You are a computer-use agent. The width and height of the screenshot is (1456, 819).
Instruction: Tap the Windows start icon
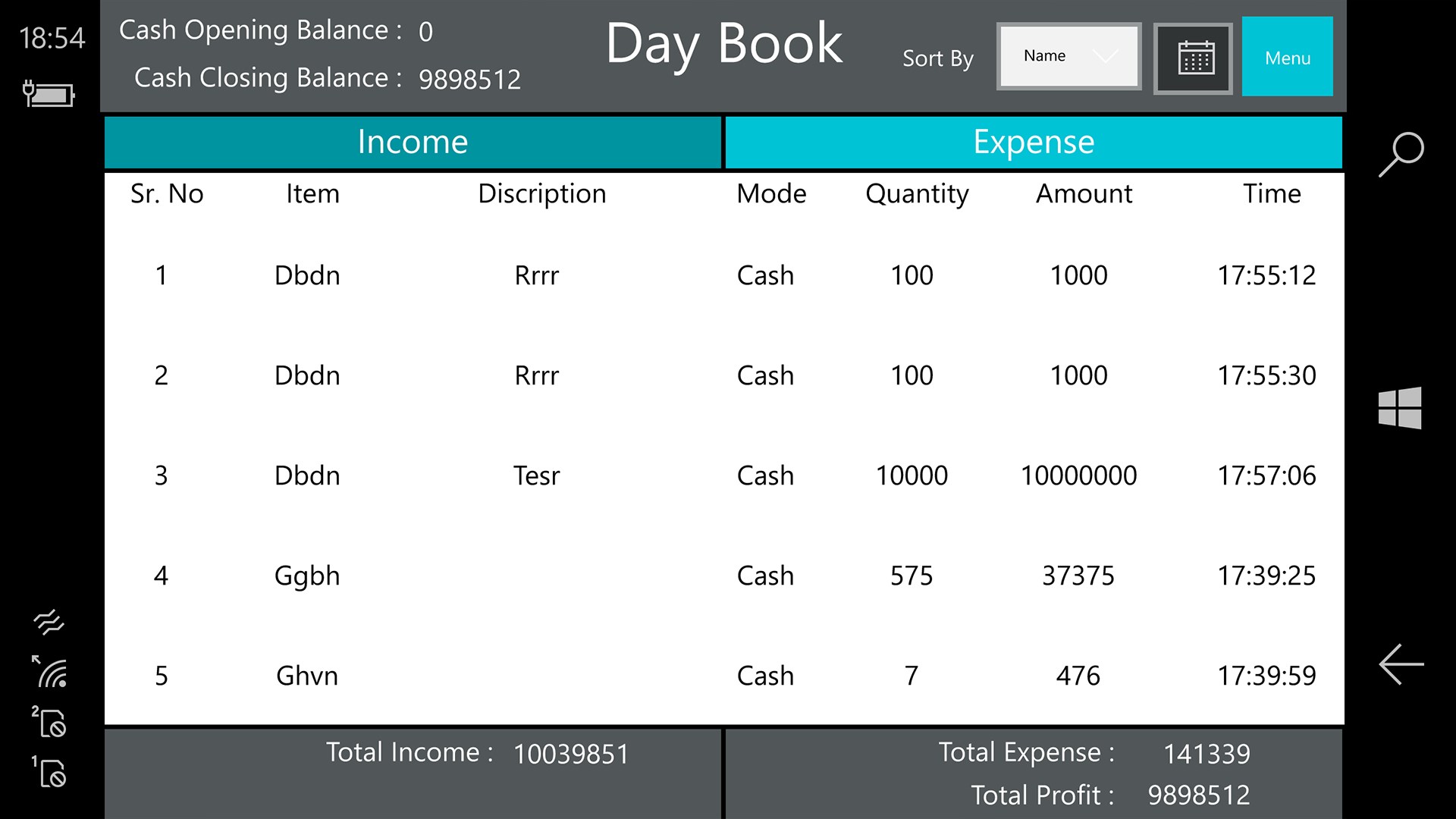pos(1400,408)
